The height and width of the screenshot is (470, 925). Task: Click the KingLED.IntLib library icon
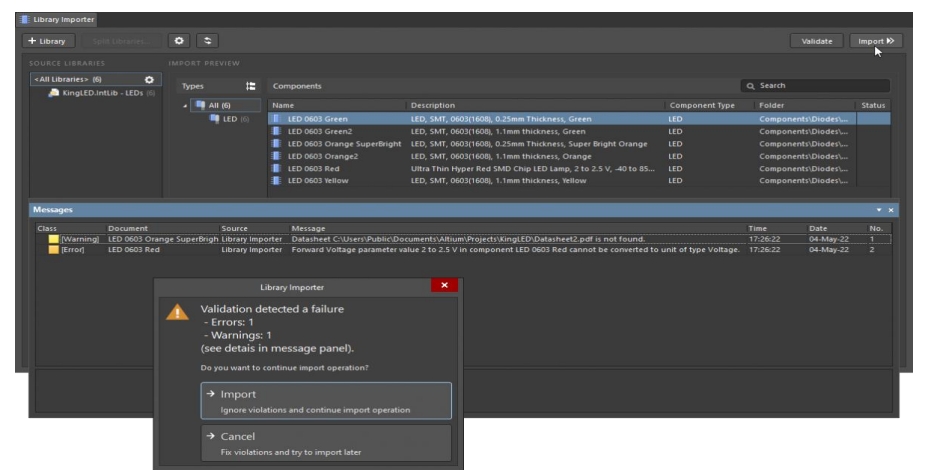[x=54, y=93]
